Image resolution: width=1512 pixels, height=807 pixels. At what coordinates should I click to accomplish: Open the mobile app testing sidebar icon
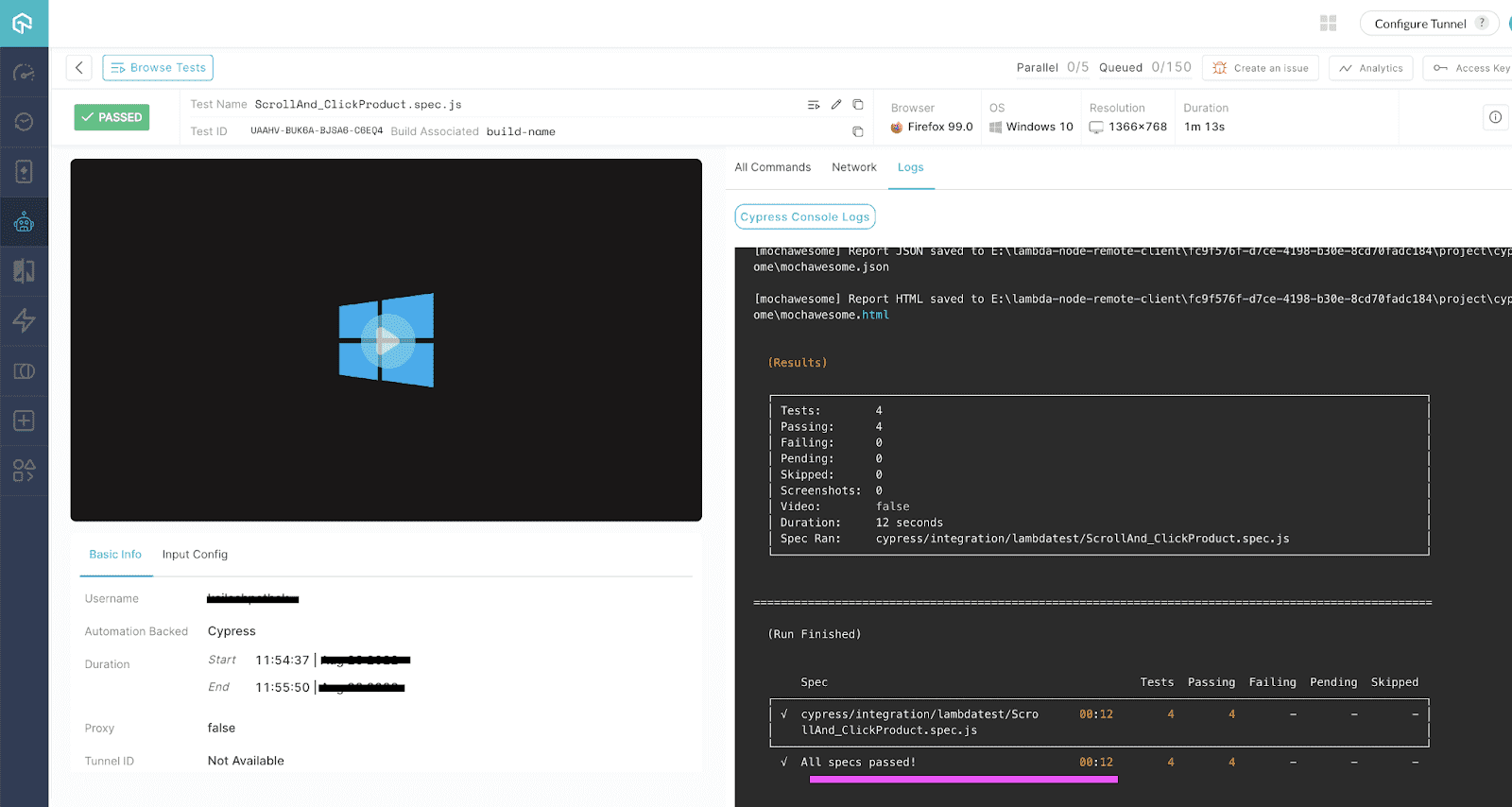[24, 171]
